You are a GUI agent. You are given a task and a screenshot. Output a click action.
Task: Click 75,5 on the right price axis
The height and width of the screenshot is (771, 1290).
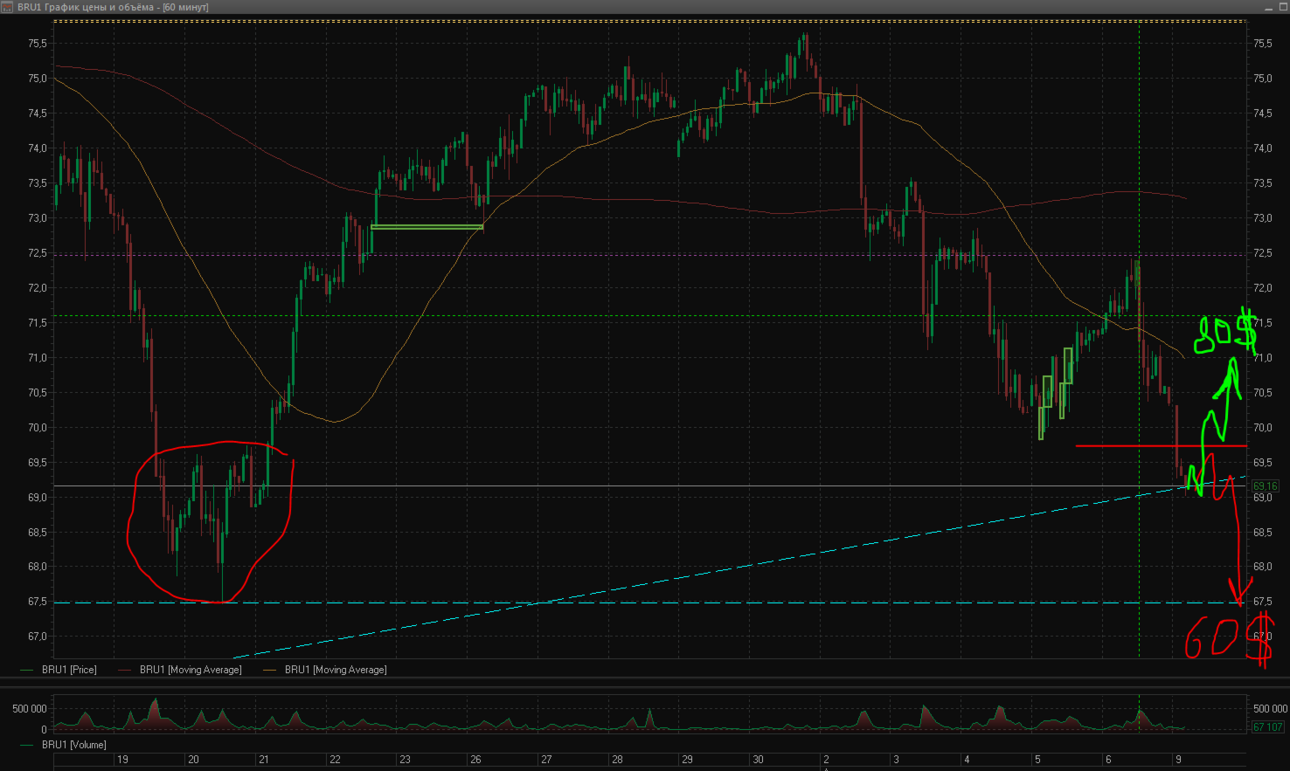click(1262, 44)
